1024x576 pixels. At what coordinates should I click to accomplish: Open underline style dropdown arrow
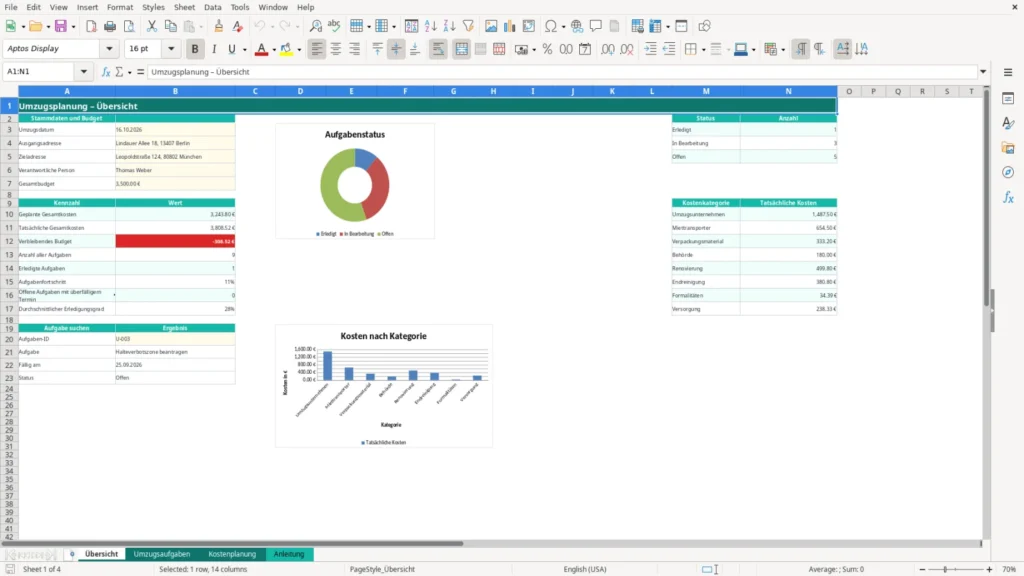tap(244, 50)
